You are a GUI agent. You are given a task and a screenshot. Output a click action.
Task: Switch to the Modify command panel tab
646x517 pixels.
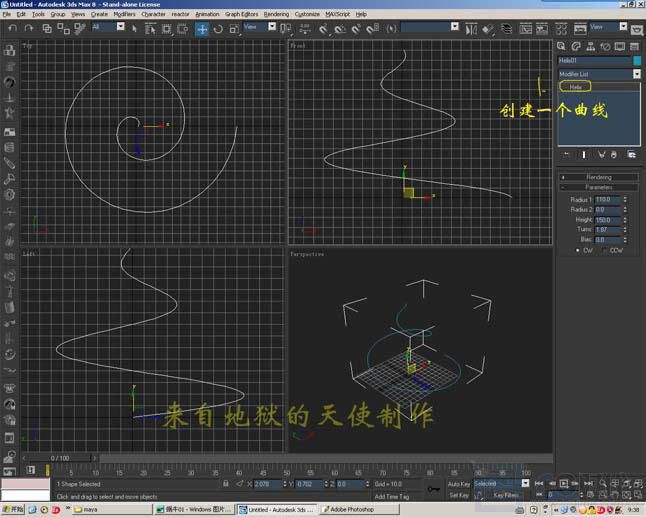pos(576,47)
